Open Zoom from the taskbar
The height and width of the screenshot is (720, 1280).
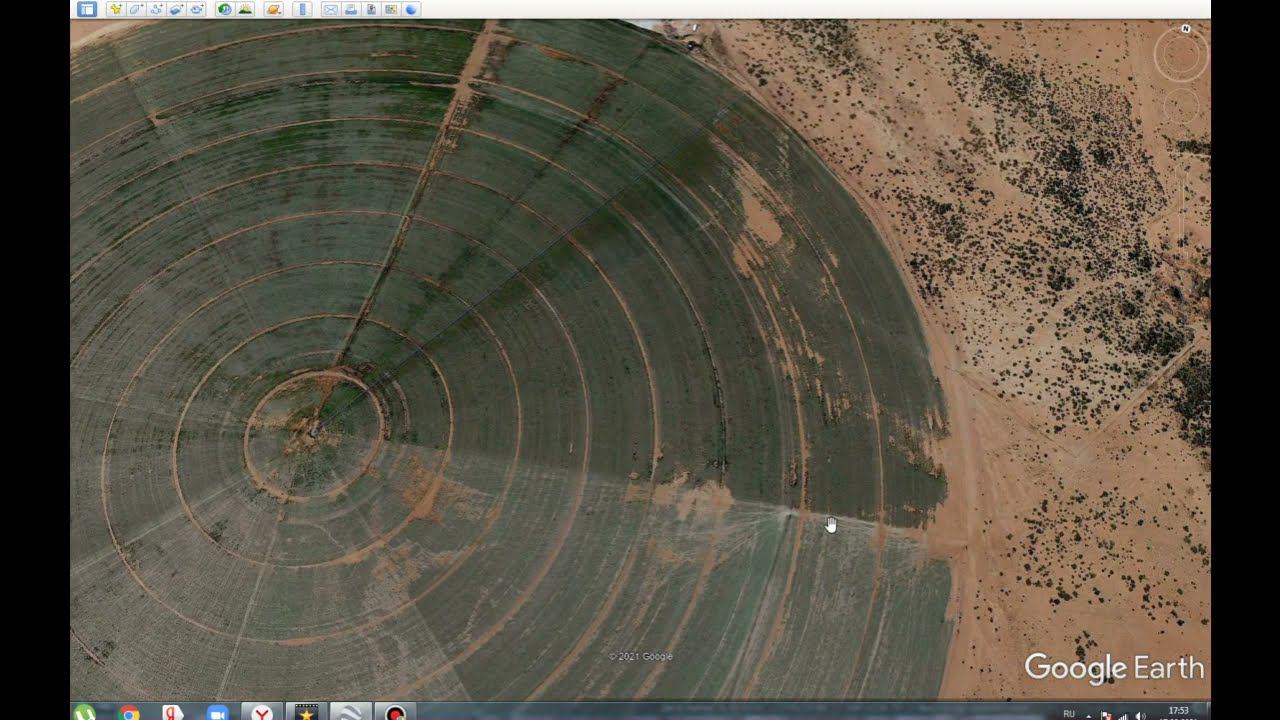[x=217, y=713]
